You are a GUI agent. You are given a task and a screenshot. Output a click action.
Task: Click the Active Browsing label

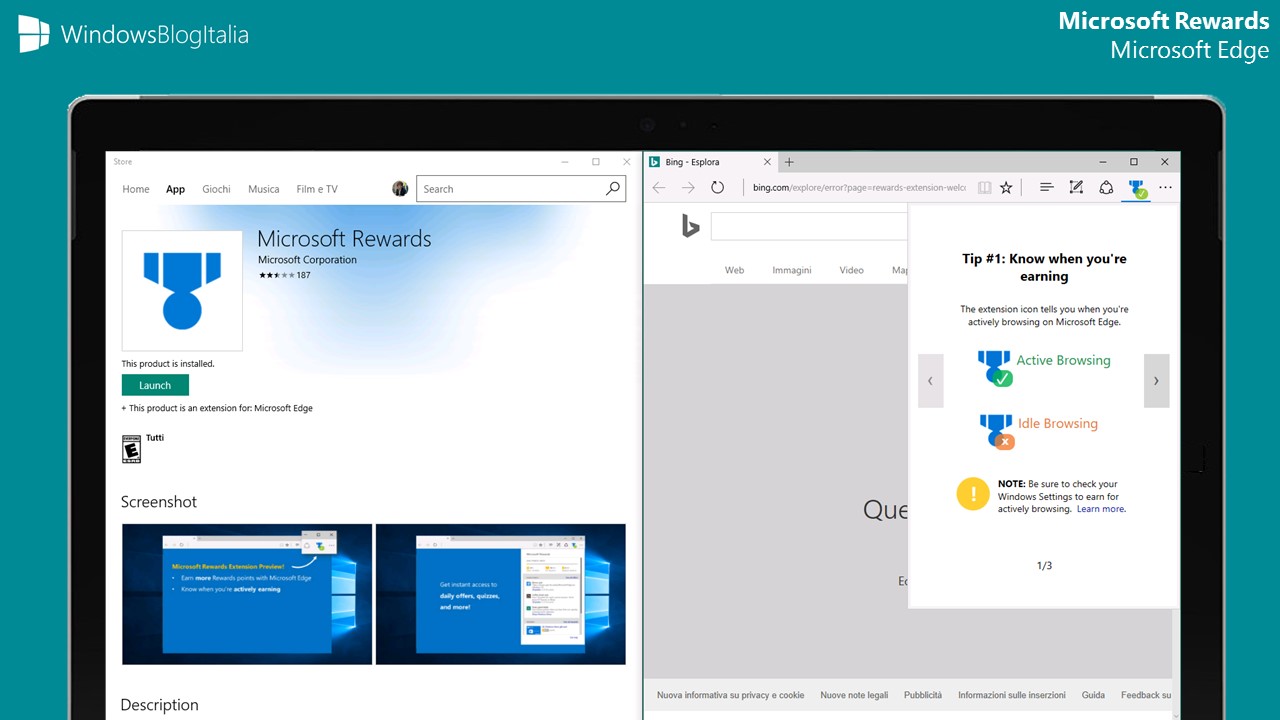(1064, 360)
